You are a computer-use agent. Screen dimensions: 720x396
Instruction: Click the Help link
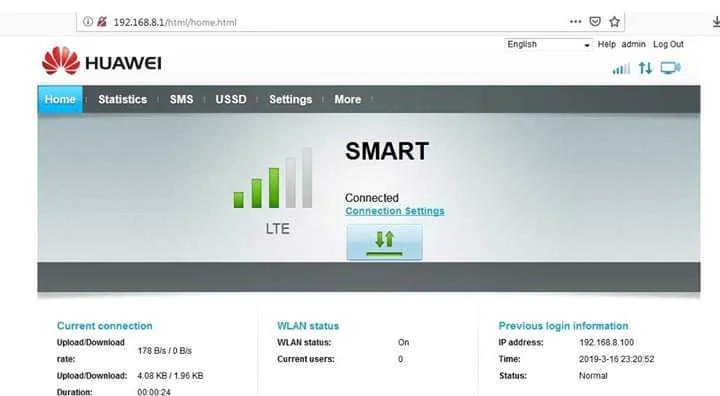click(607, 44)
